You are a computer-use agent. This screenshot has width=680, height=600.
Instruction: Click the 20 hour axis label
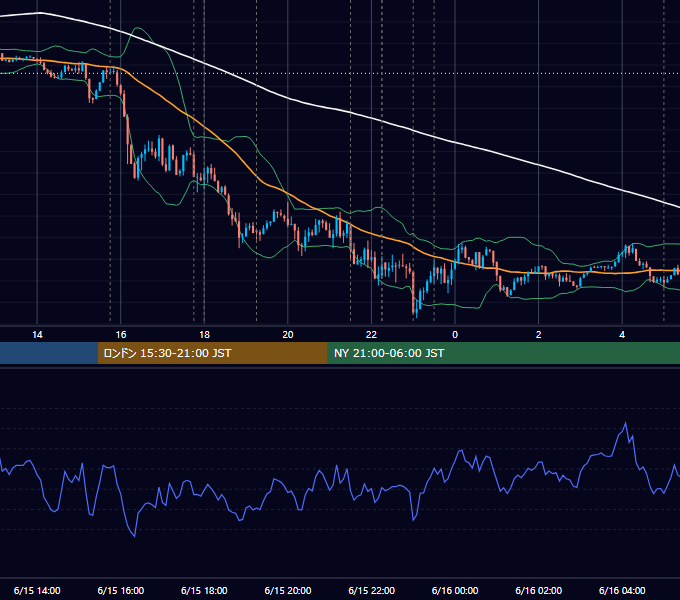click(x=288, y=335)
